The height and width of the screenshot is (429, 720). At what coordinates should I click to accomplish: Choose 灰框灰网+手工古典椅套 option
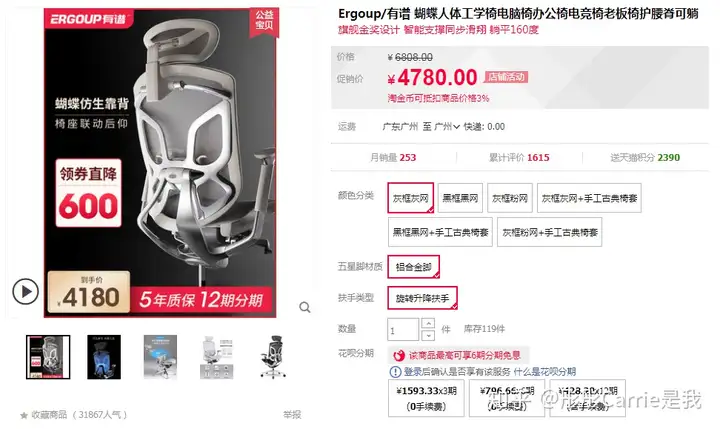pos(589,198)
